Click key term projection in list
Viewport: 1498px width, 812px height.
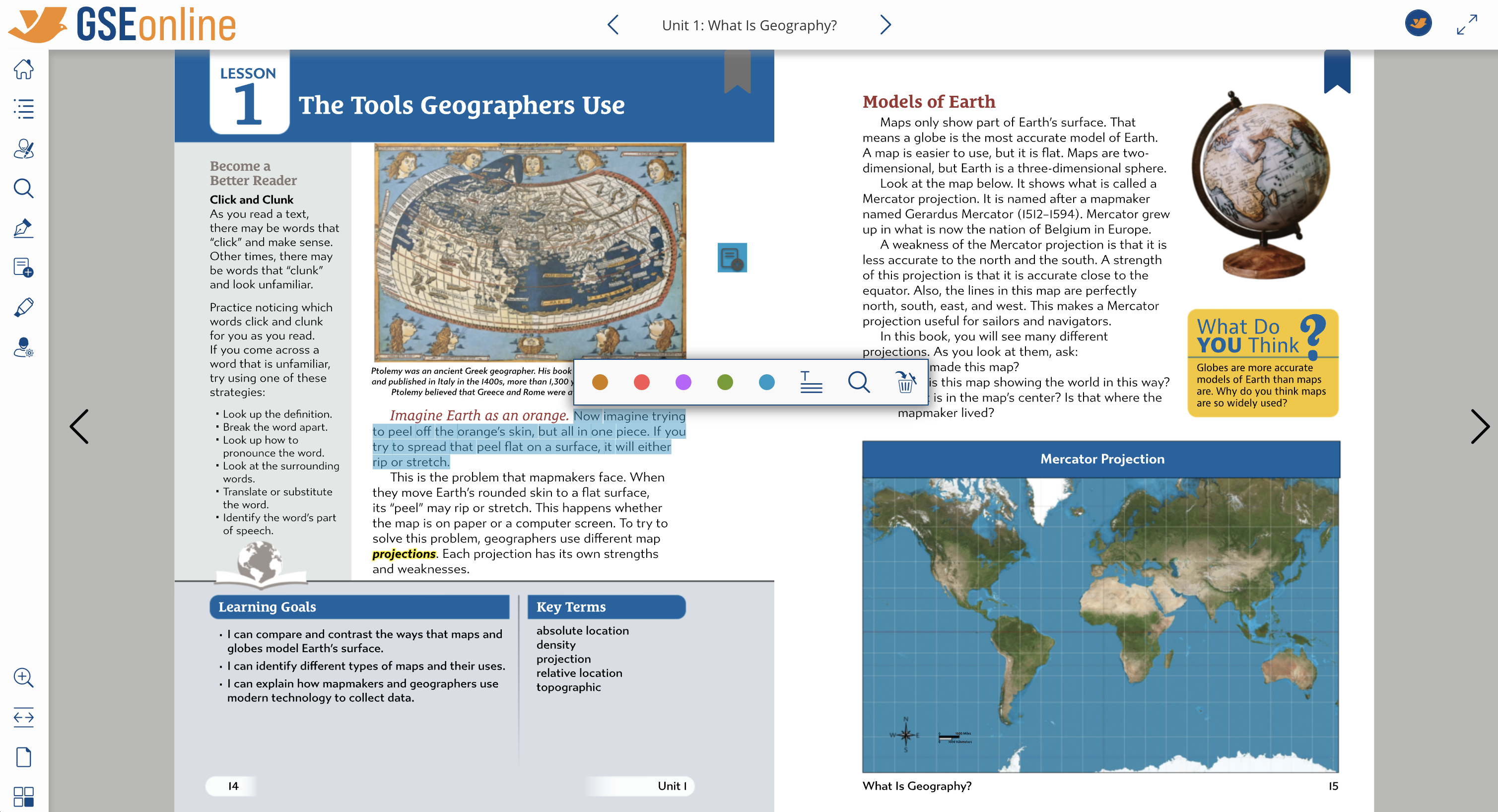coord(563,659)
